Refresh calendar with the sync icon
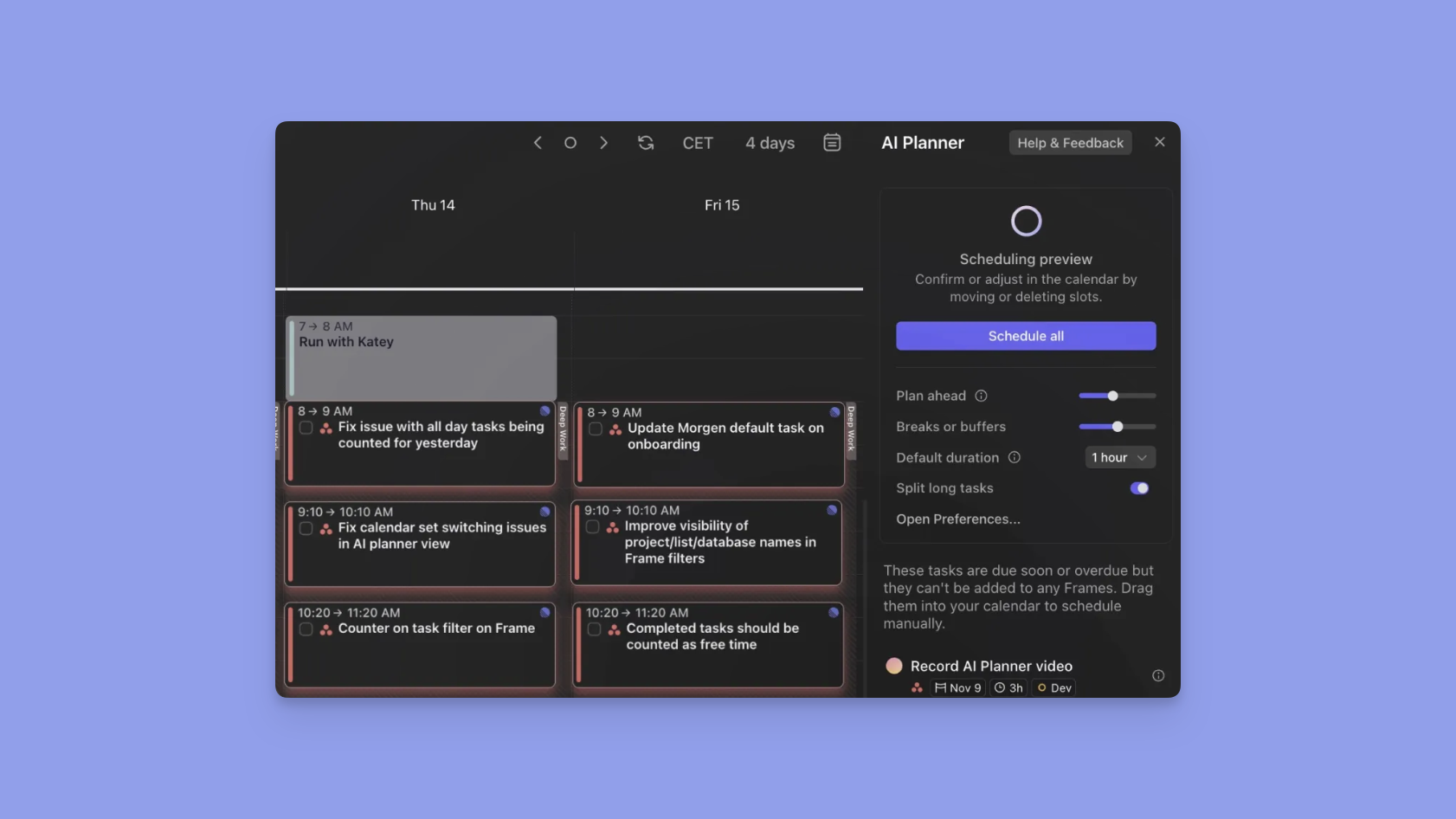 coord(646,143)
